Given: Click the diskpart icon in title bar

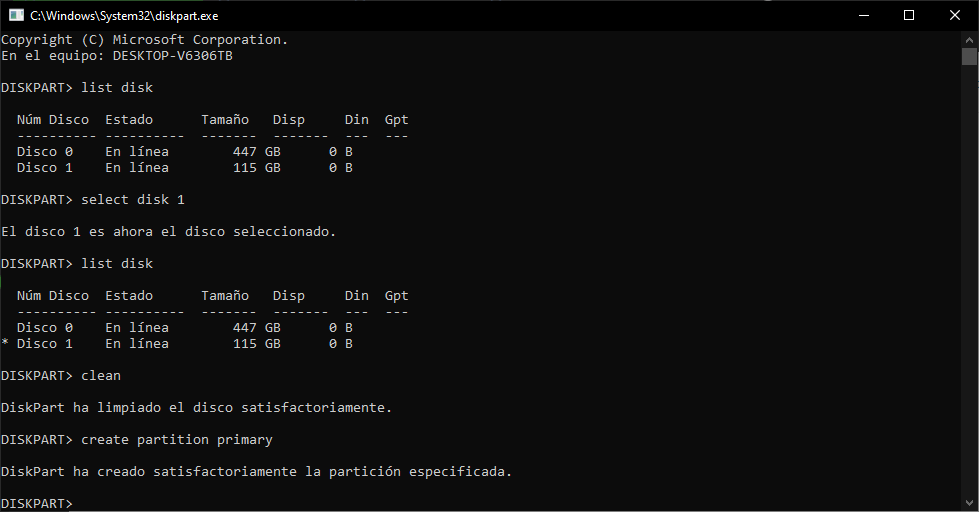Looking at the screenshot, I should coord(16,15).
